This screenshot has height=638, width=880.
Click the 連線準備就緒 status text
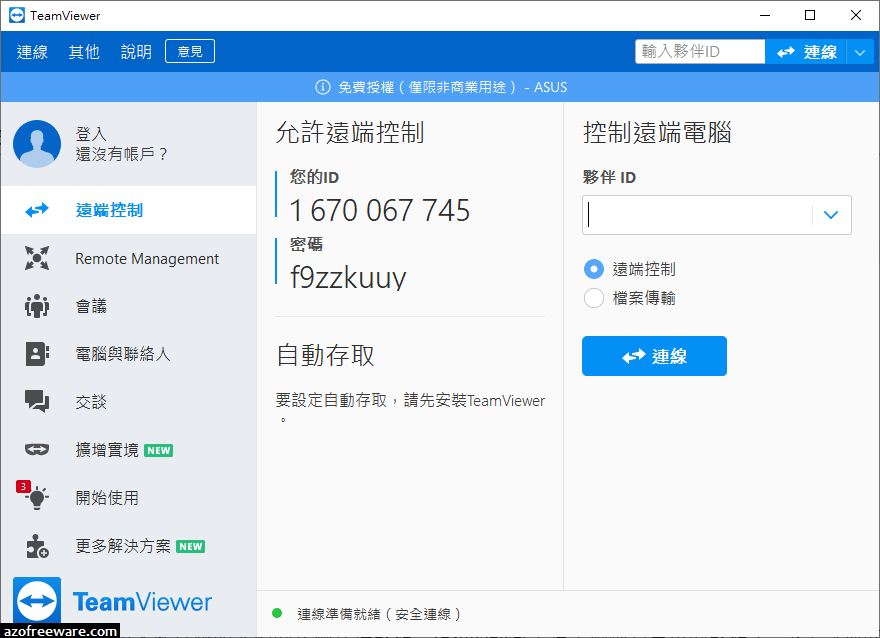pyautogui.click(x=379, y=614)
